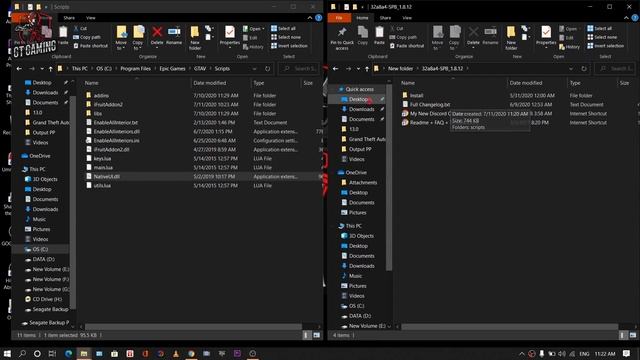Screen dimensions: 640x360
Task: Click Select all in right window
Action: 600,29
